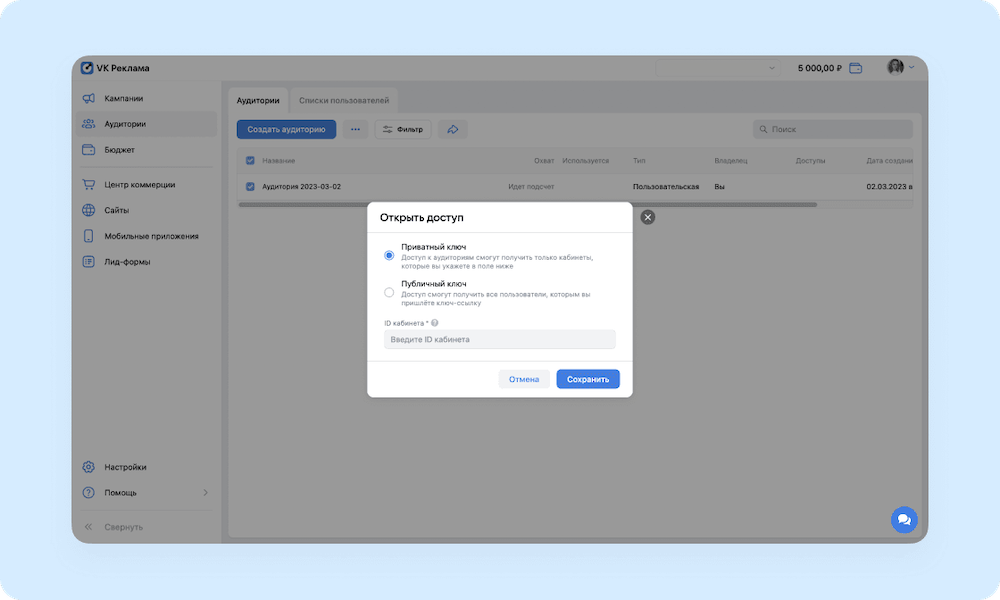Open Настройки in the sidebar
Viewport: 1000px width, 600px height.
[x=146, y=467]
